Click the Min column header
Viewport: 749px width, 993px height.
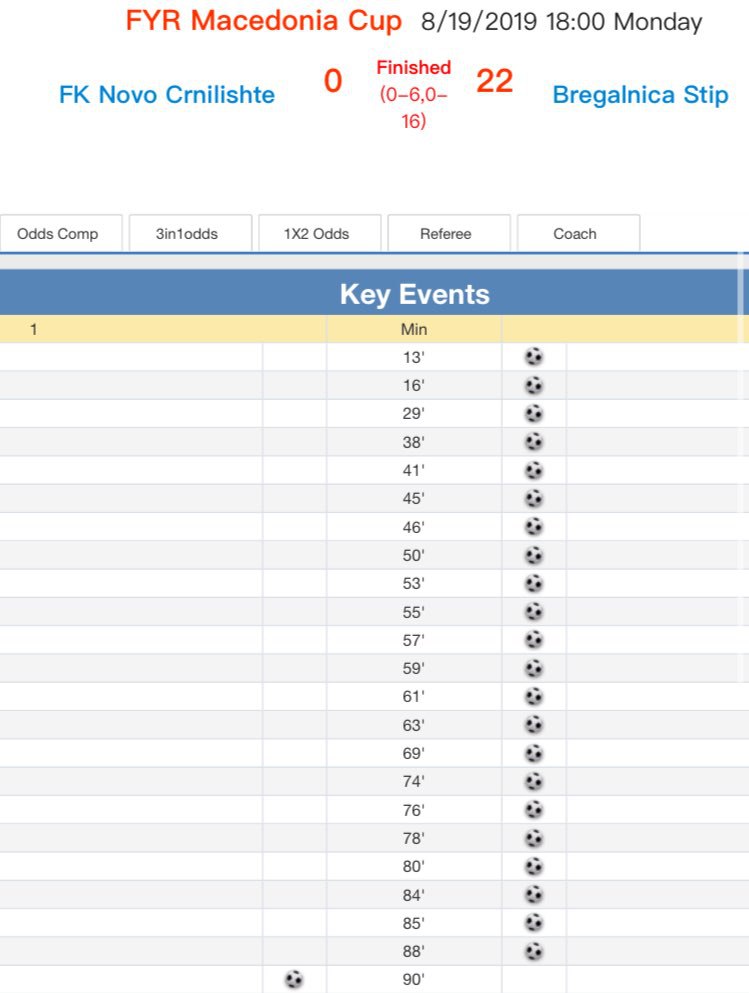414,329
